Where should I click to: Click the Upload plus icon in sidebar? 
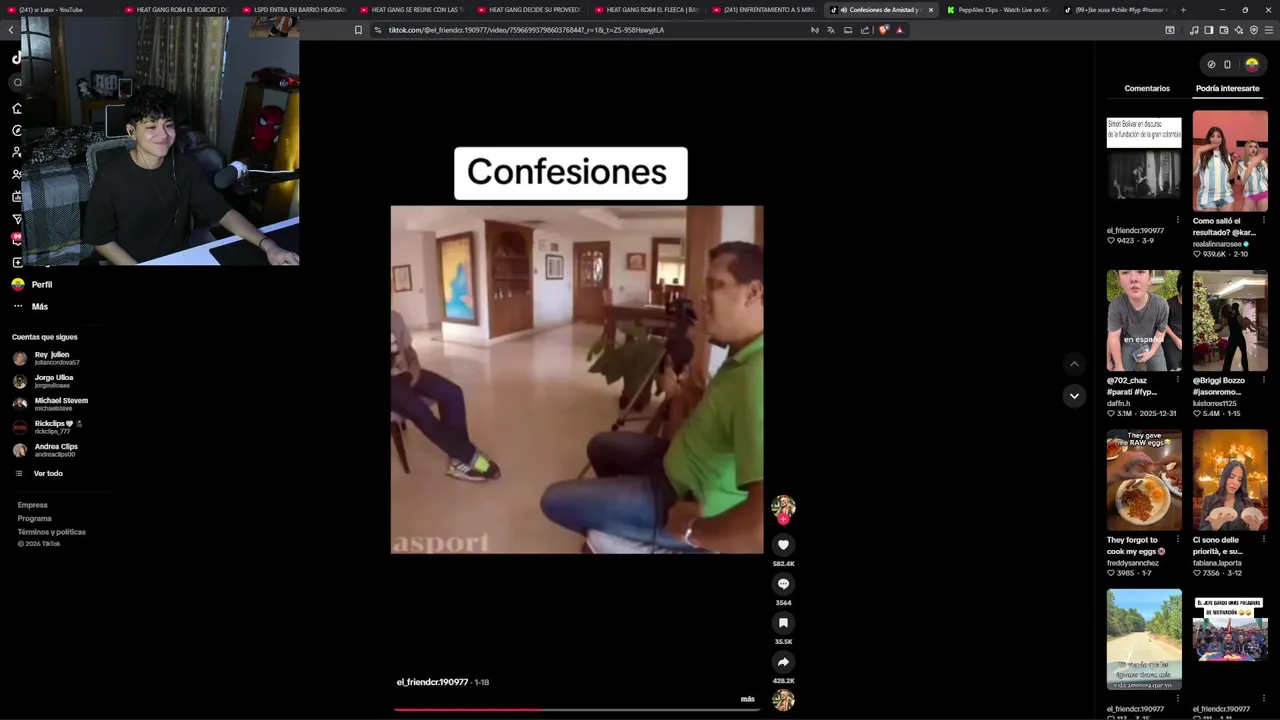tap(17, 262)
